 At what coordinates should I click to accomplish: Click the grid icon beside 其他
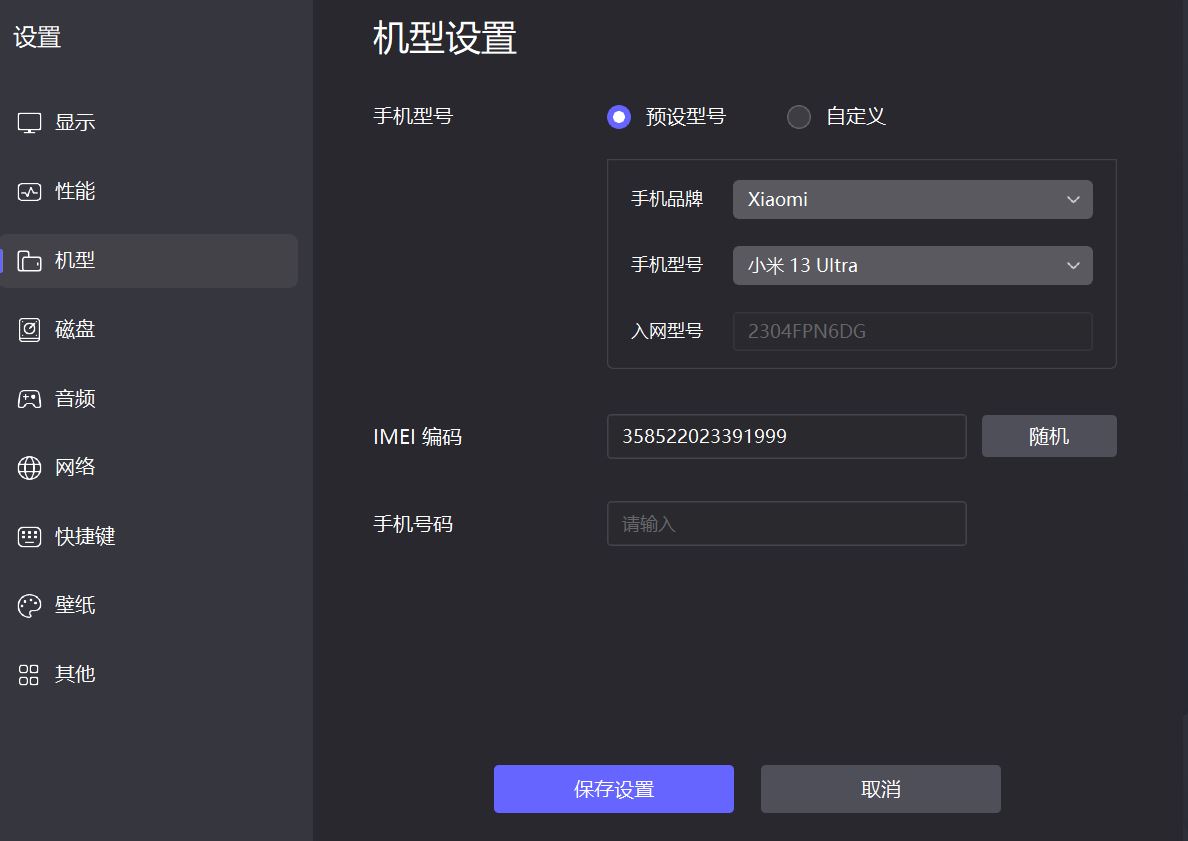(30, 674)
